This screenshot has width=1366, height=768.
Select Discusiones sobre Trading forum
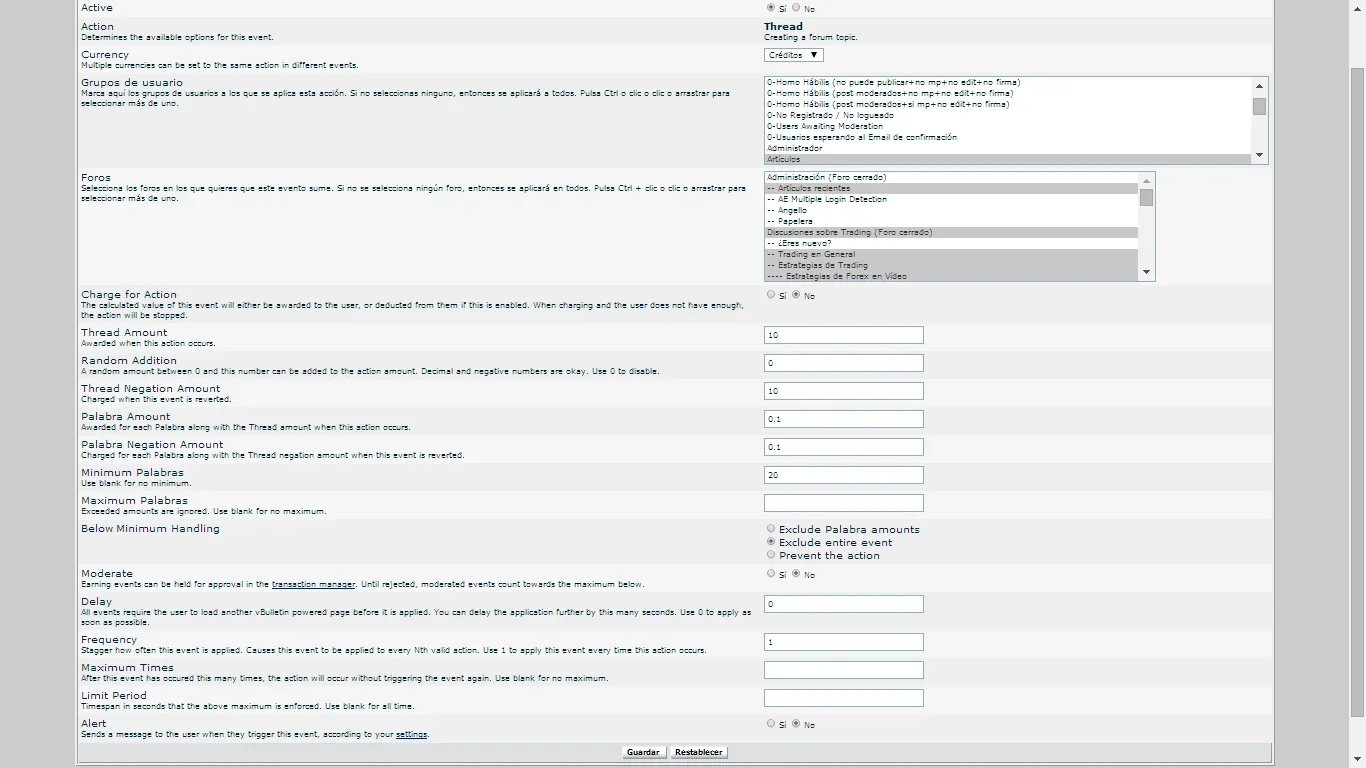click(951, 232)
